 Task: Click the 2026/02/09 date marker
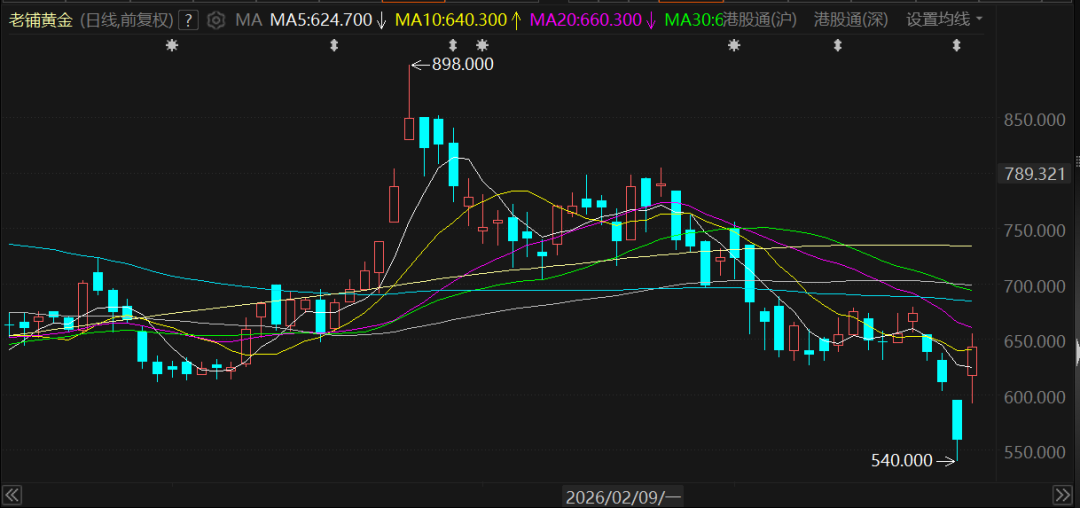623,496
